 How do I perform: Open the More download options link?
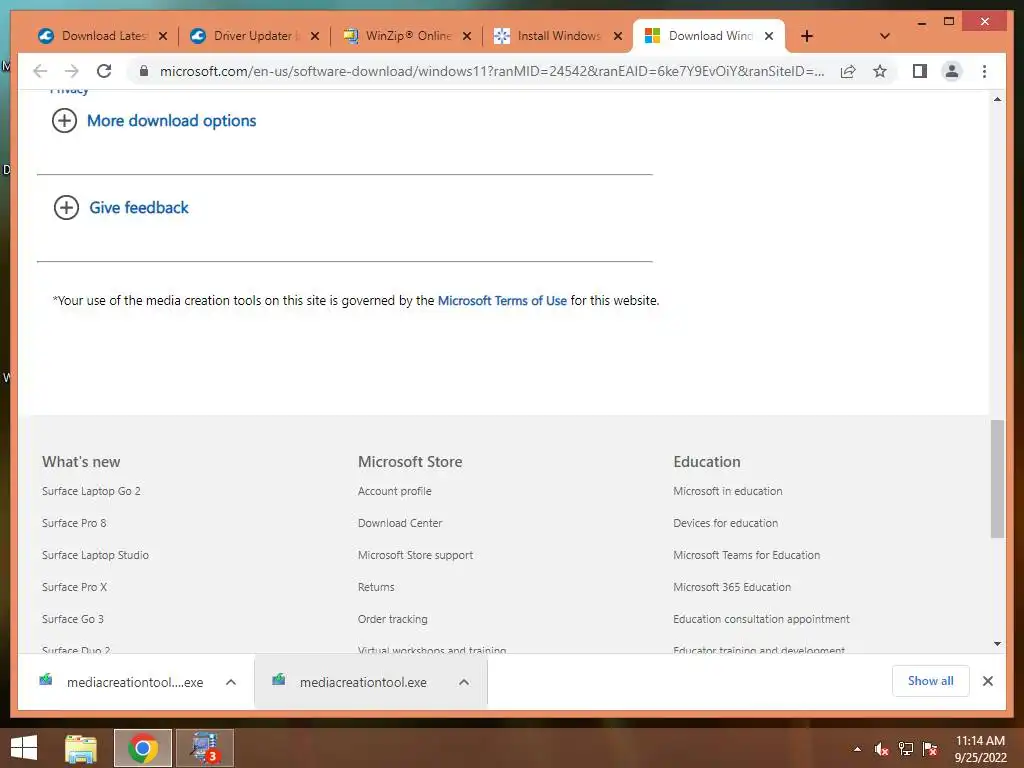coord(171,121)
